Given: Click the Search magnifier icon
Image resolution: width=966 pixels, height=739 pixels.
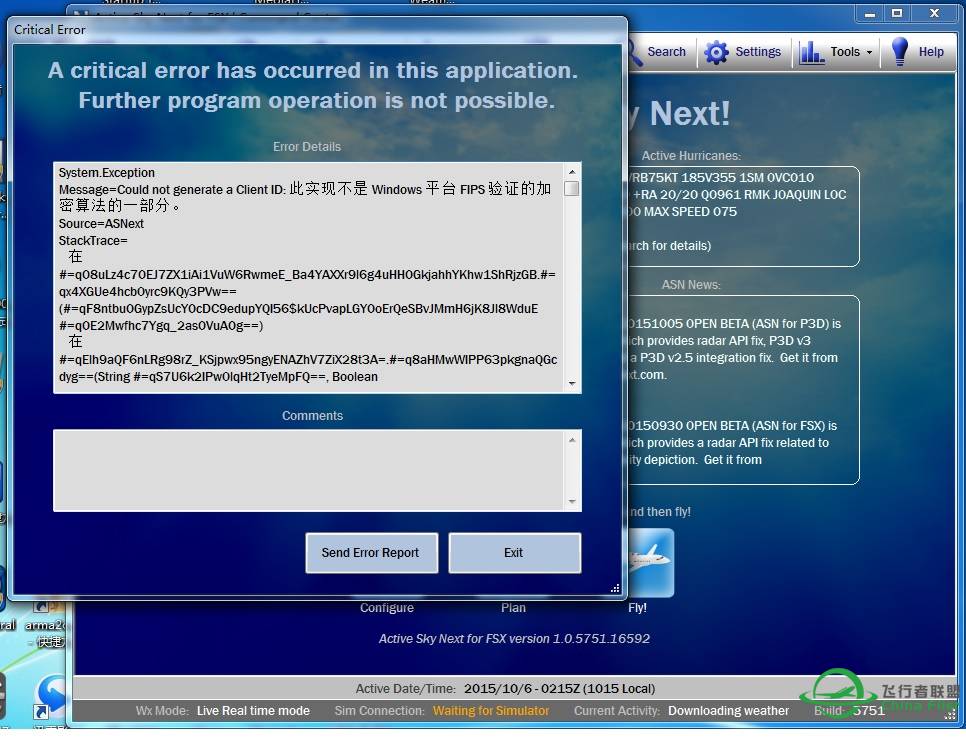Looking at the screenshot, I should 634,52.
